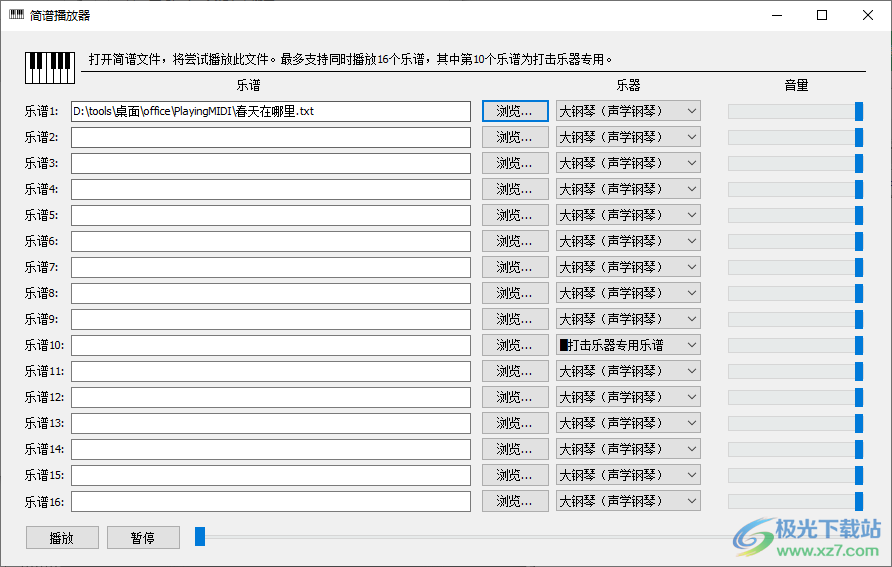Browse for 乐谱16 file
This screenshot has width=892, height=567.
tap(515, 501)
